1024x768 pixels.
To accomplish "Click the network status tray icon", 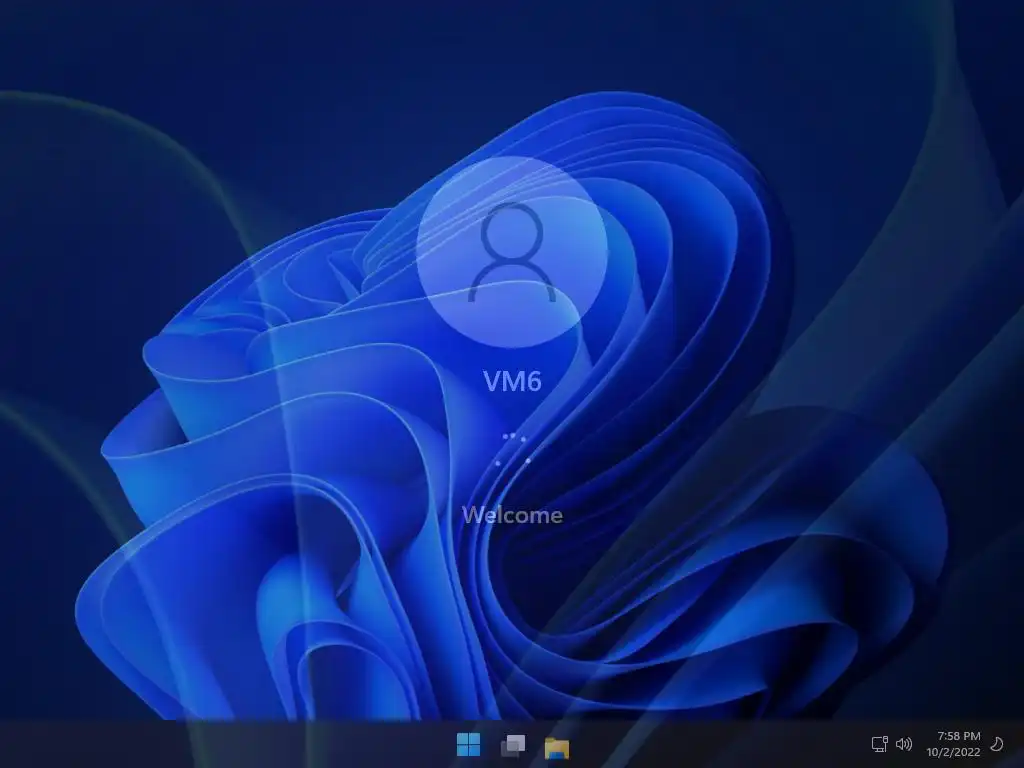I will click(x=880, y=744).
